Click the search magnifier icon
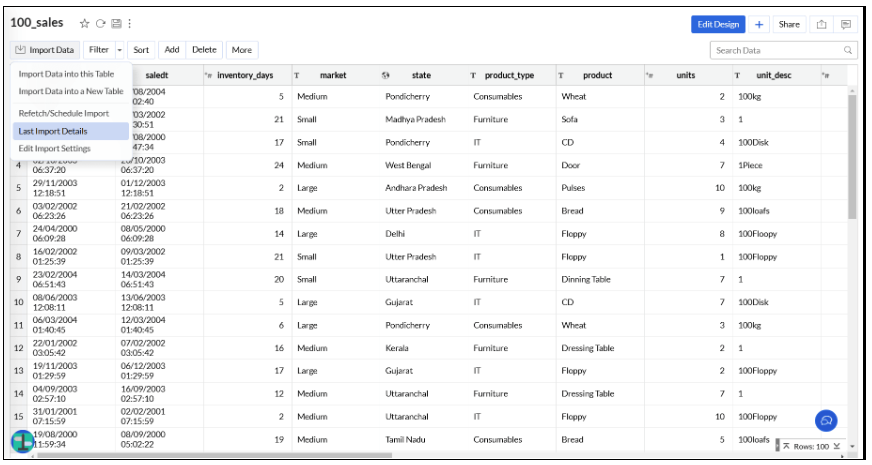 point(848,50)
